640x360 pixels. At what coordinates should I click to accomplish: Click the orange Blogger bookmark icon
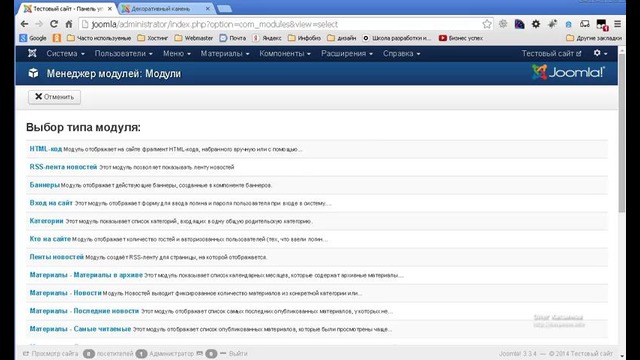(x=57, y=38)
